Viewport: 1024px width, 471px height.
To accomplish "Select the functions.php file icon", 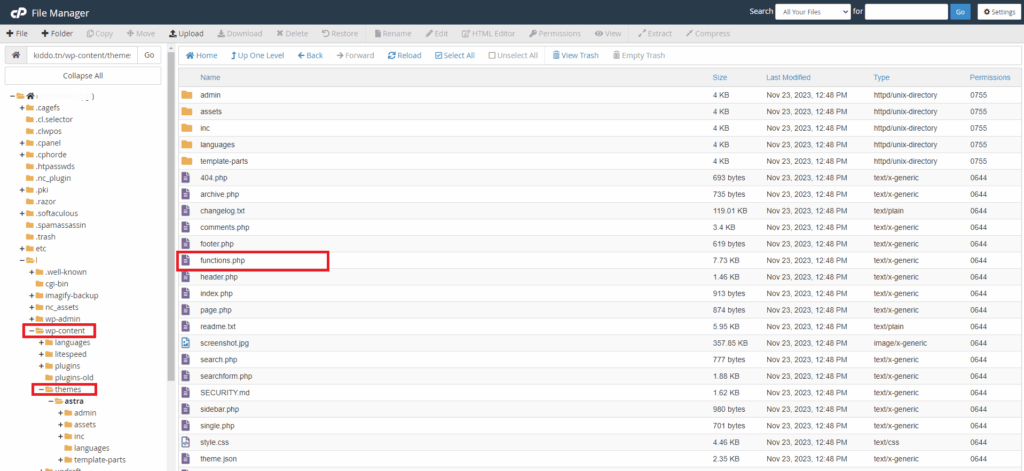I will point(186,260).
